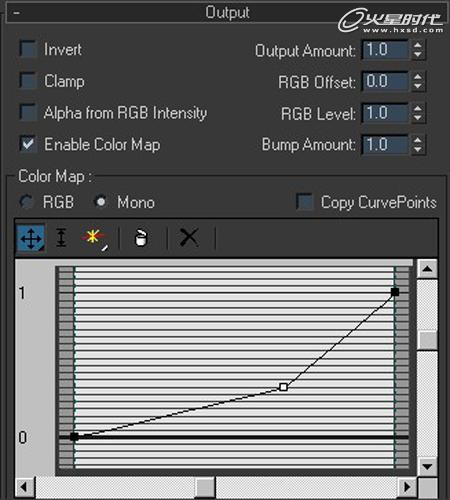Click the curve graph scroll down arrow
Screen dimensions: 450x500
[427, 466]
